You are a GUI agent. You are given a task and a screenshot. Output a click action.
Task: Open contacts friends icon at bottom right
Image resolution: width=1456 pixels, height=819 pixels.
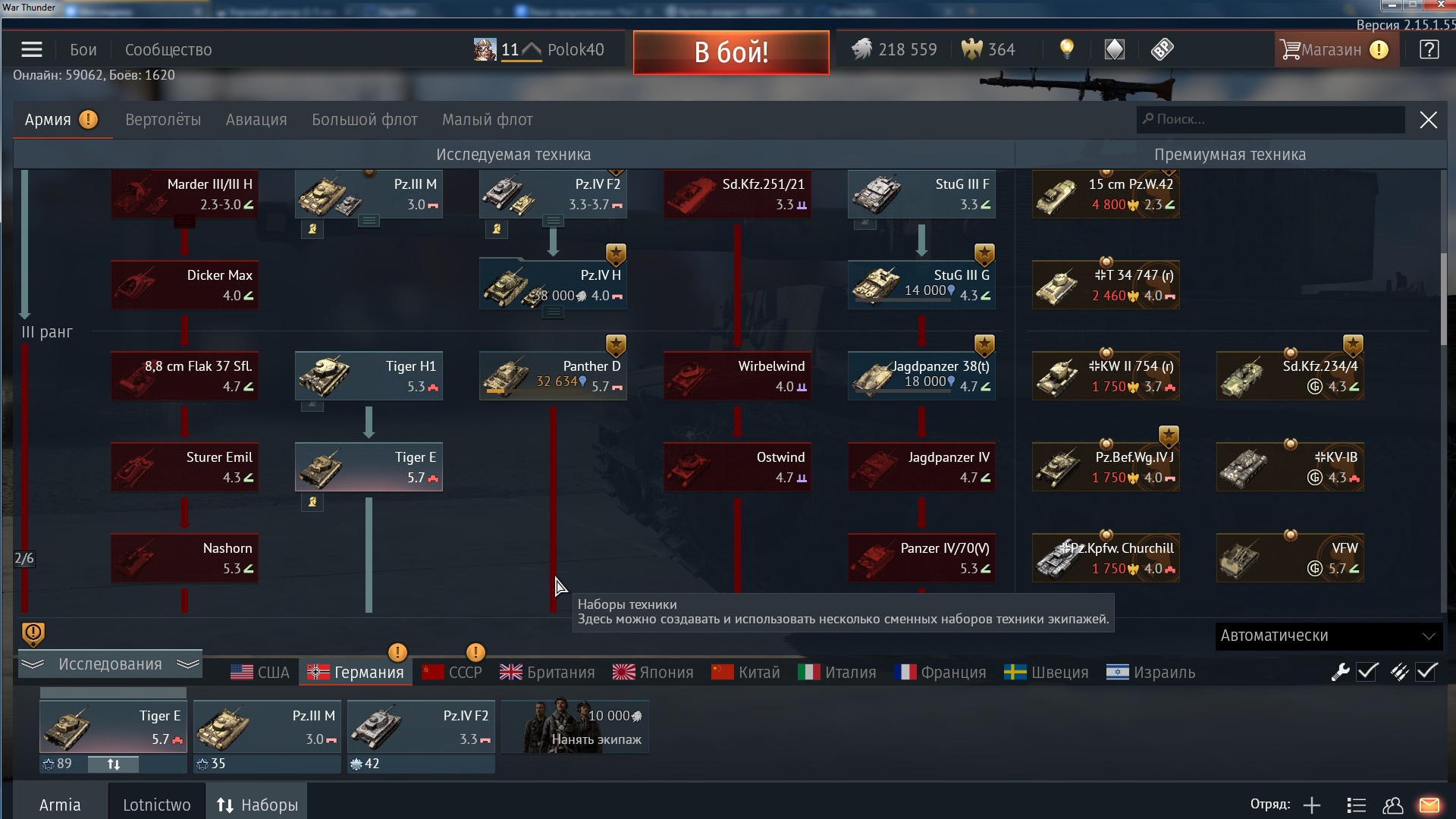pyautogui.click(x=1393, y=805)
